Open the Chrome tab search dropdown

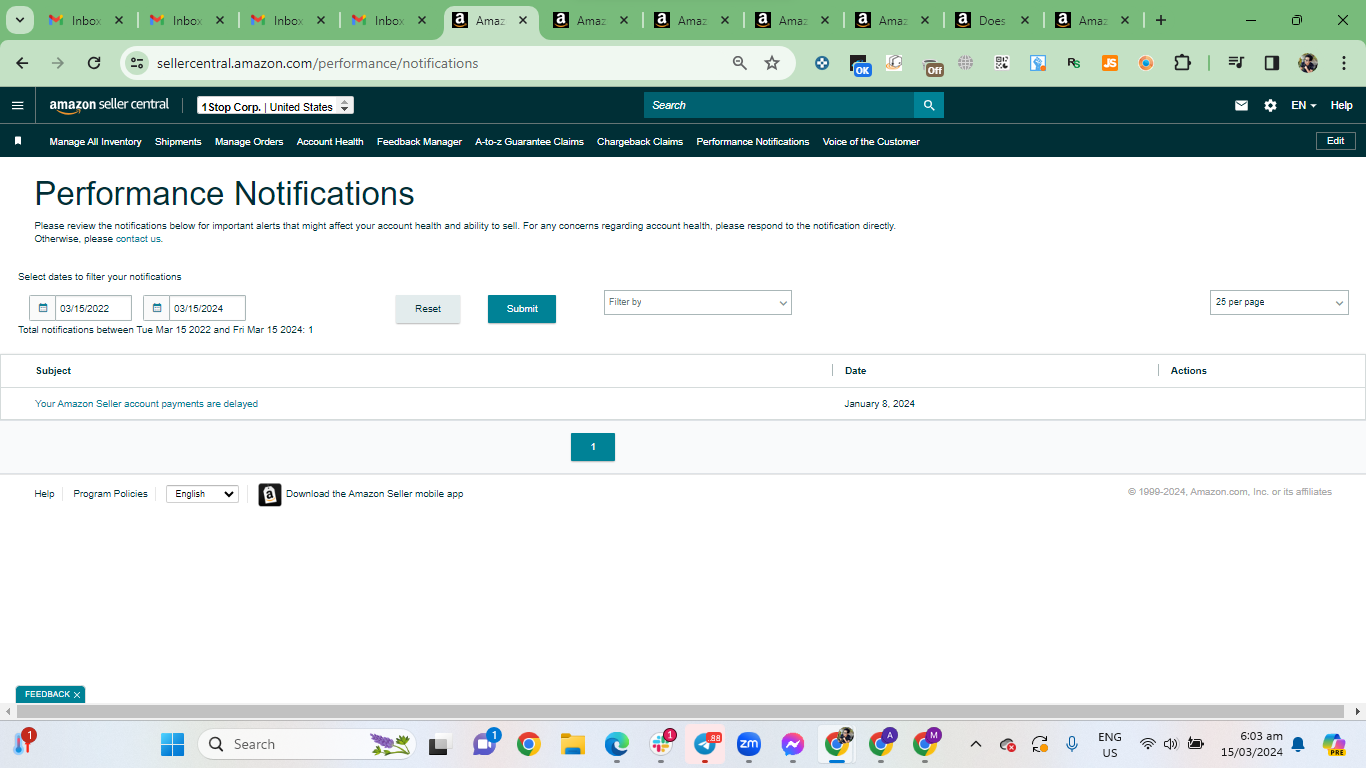click(19, 20)
